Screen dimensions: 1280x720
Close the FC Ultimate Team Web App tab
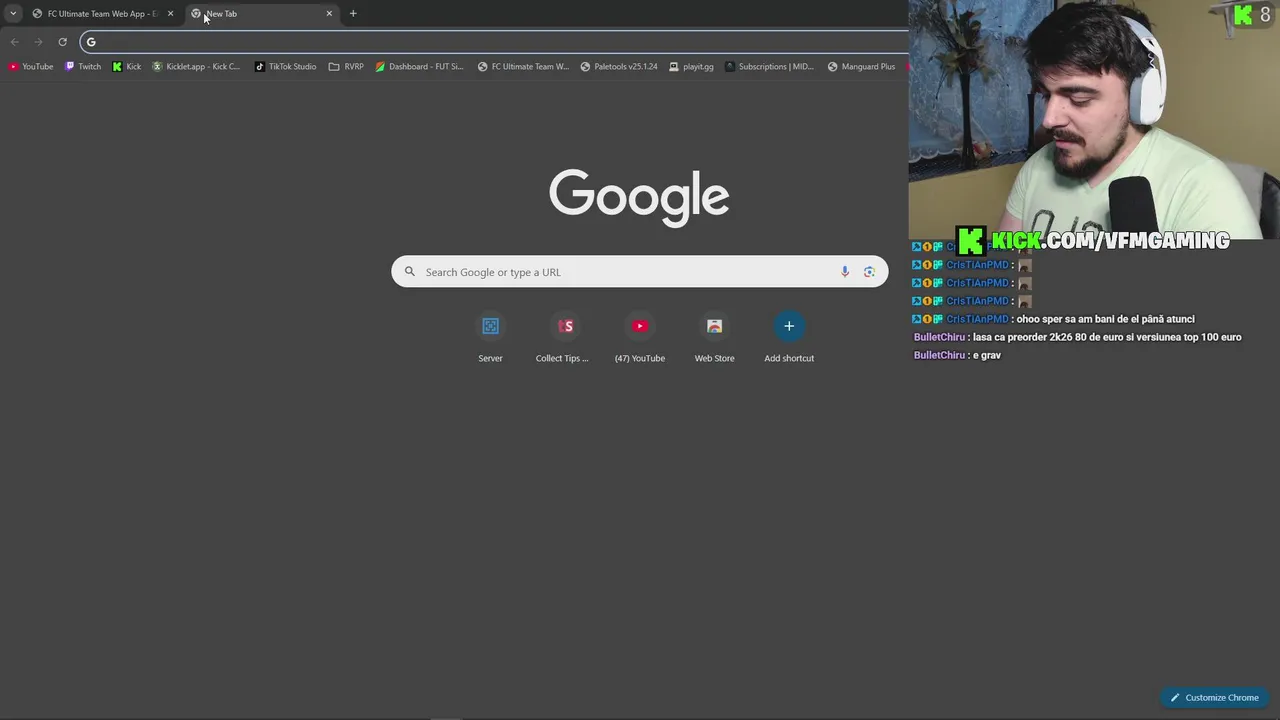pos(170,14)
